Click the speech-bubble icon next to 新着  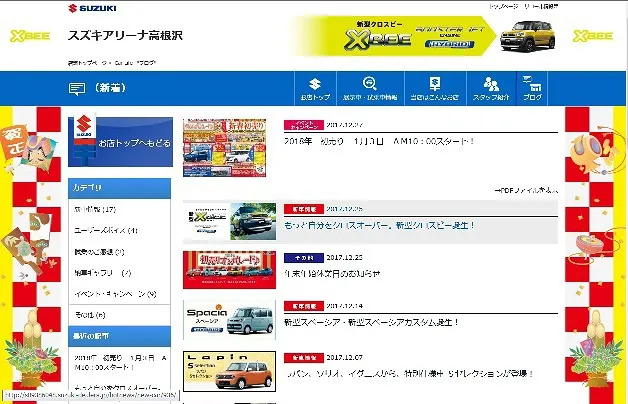tap(76, 88)
